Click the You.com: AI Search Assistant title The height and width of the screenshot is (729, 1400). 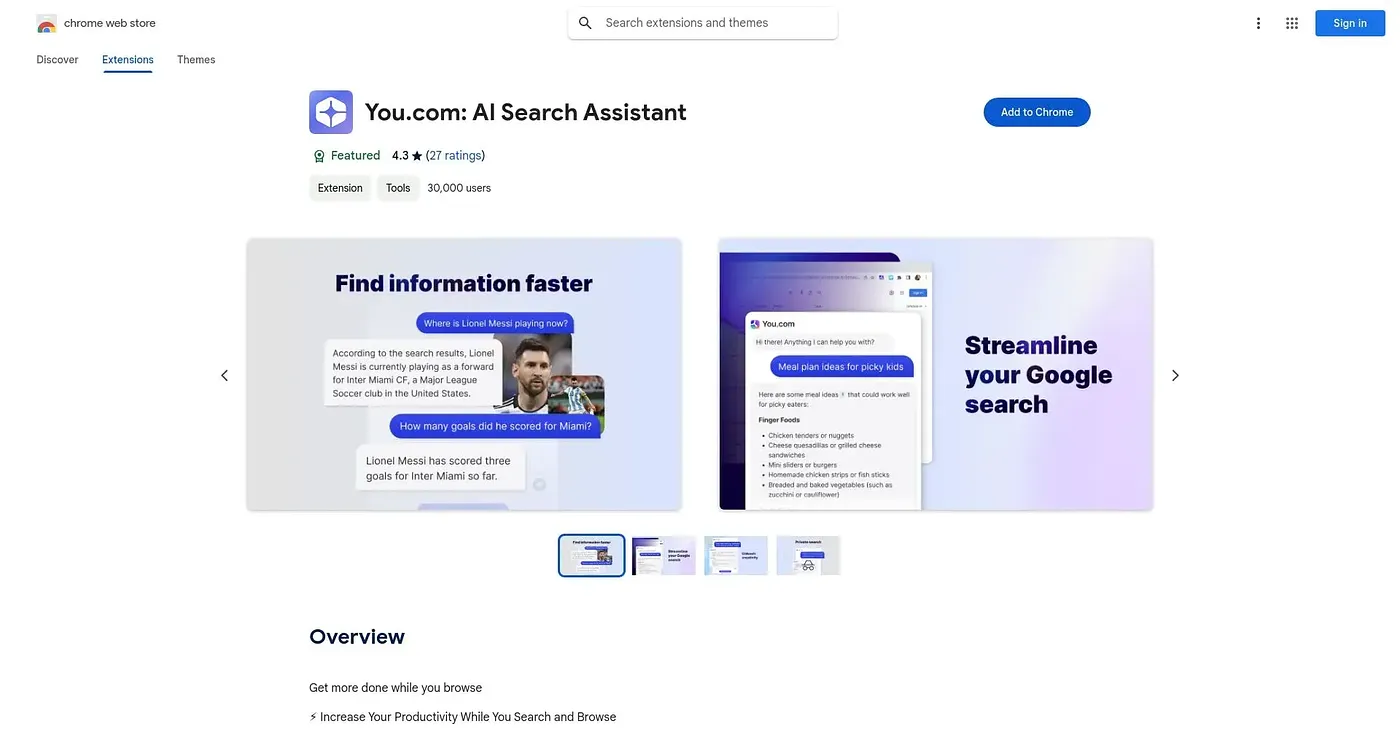click(x=526, y=112)
